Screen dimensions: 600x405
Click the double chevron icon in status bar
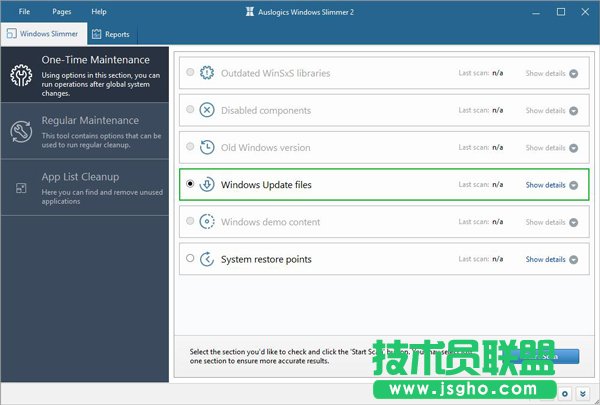pyautogui.click(x=582, y=394)
